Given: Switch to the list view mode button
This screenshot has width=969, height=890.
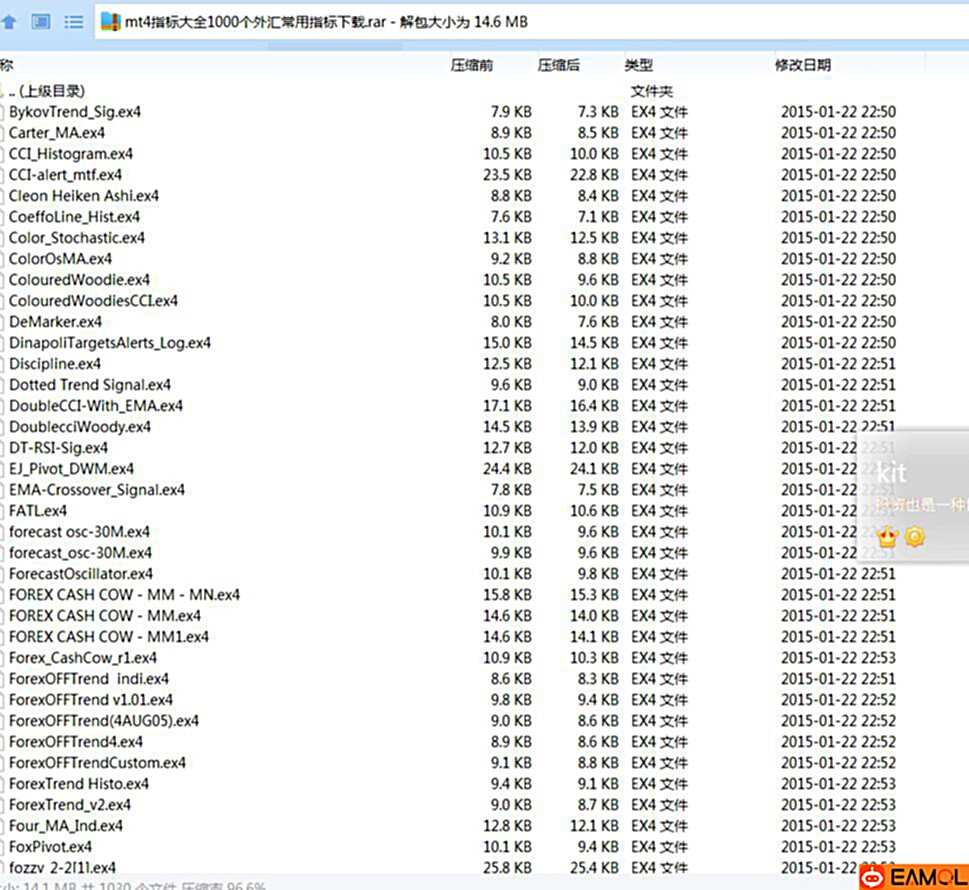Looking at the screenshot, I should (x=74, y=22).
